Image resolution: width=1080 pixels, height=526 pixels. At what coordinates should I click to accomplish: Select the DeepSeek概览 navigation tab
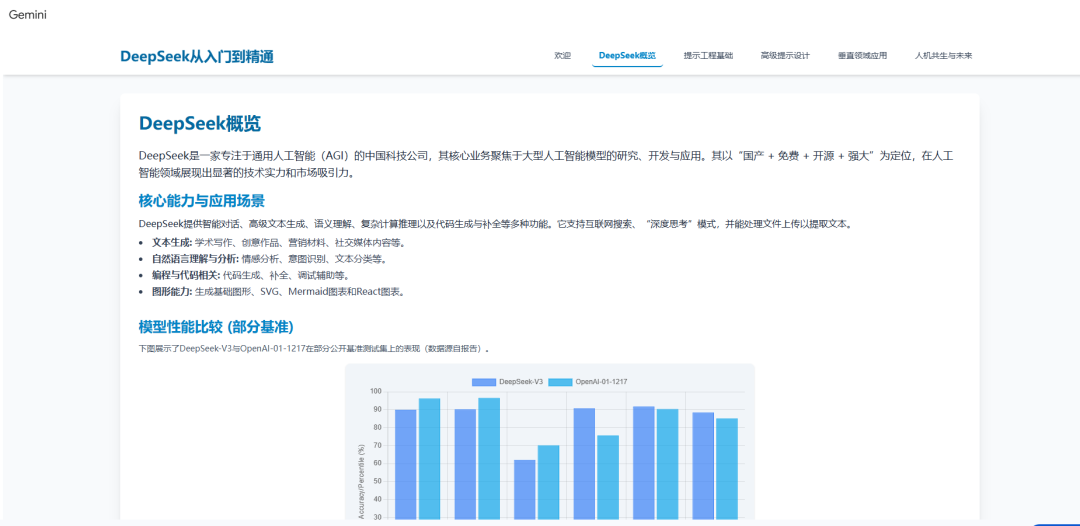coord(627,56)
